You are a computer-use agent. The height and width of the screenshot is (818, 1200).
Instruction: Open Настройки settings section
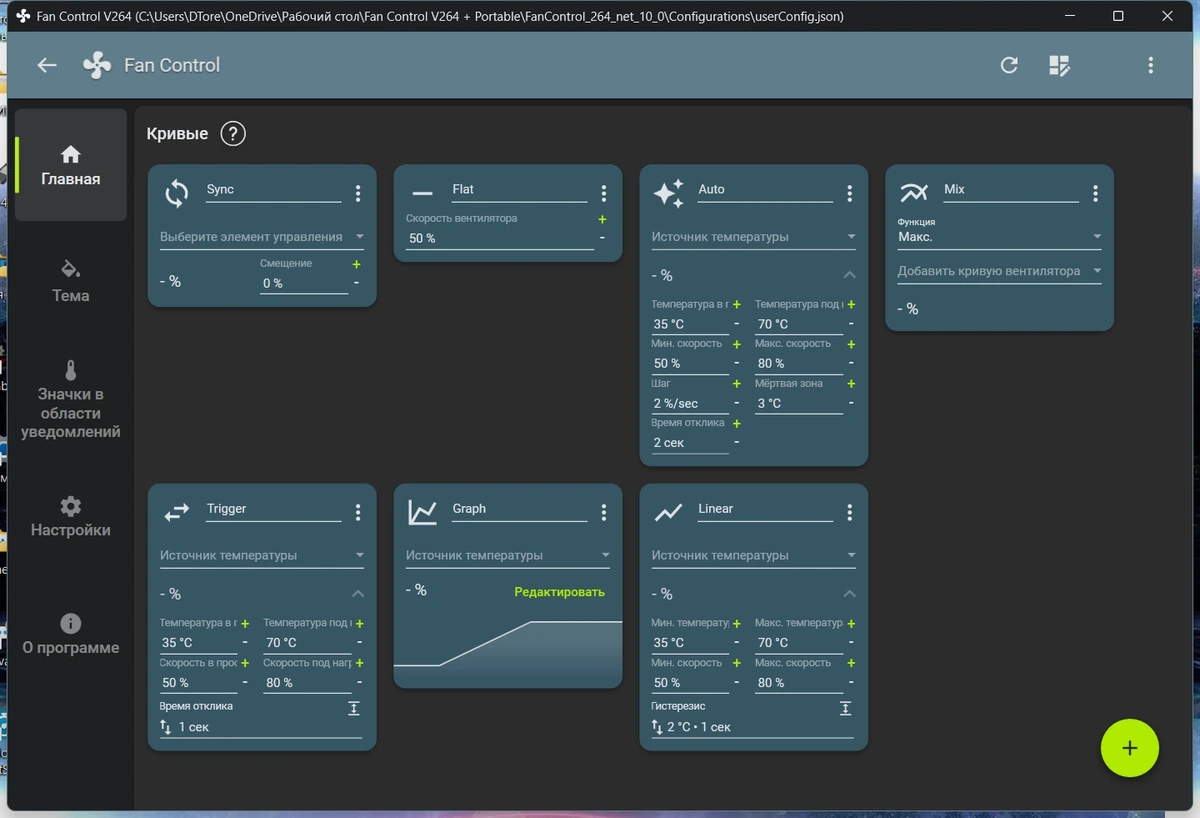pos(71,516)
